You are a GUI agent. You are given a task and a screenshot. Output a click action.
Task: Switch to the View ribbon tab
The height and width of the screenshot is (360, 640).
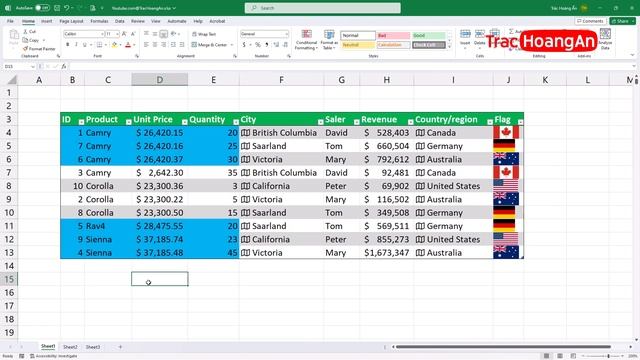point(156,21)
